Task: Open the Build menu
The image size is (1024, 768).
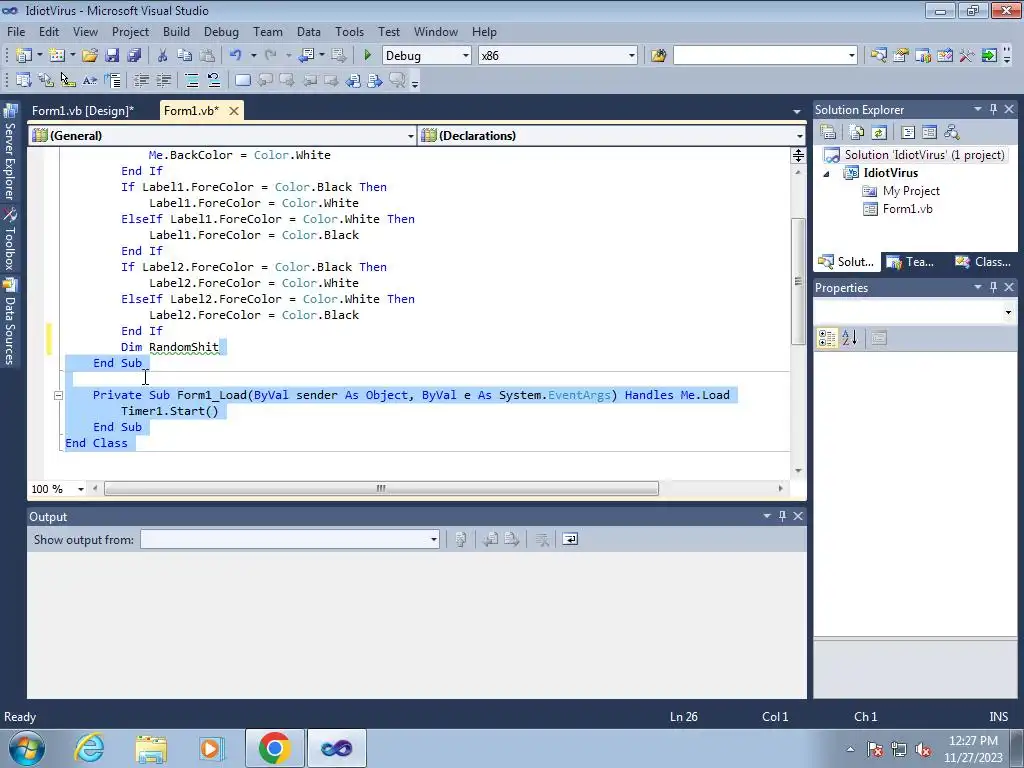Action: pos(176,31)
